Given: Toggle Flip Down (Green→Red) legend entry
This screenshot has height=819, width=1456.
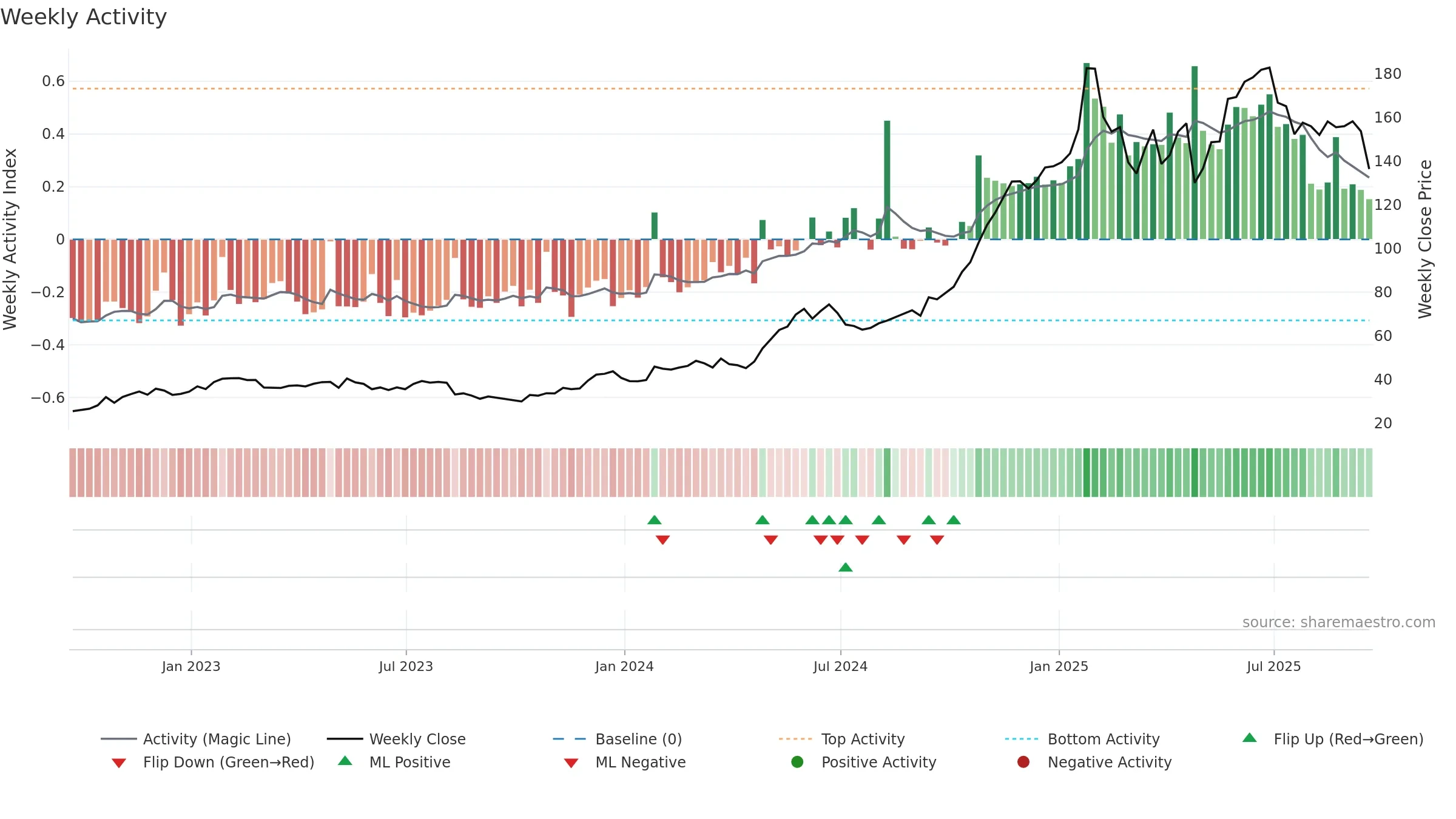Looking at the screenshot, I should pos(213,762).
